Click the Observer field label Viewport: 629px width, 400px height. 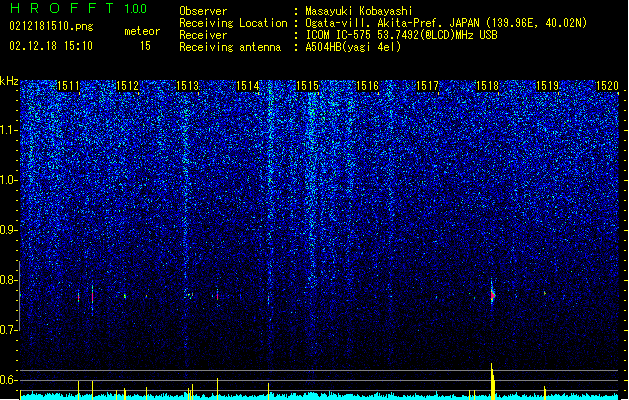203,11
